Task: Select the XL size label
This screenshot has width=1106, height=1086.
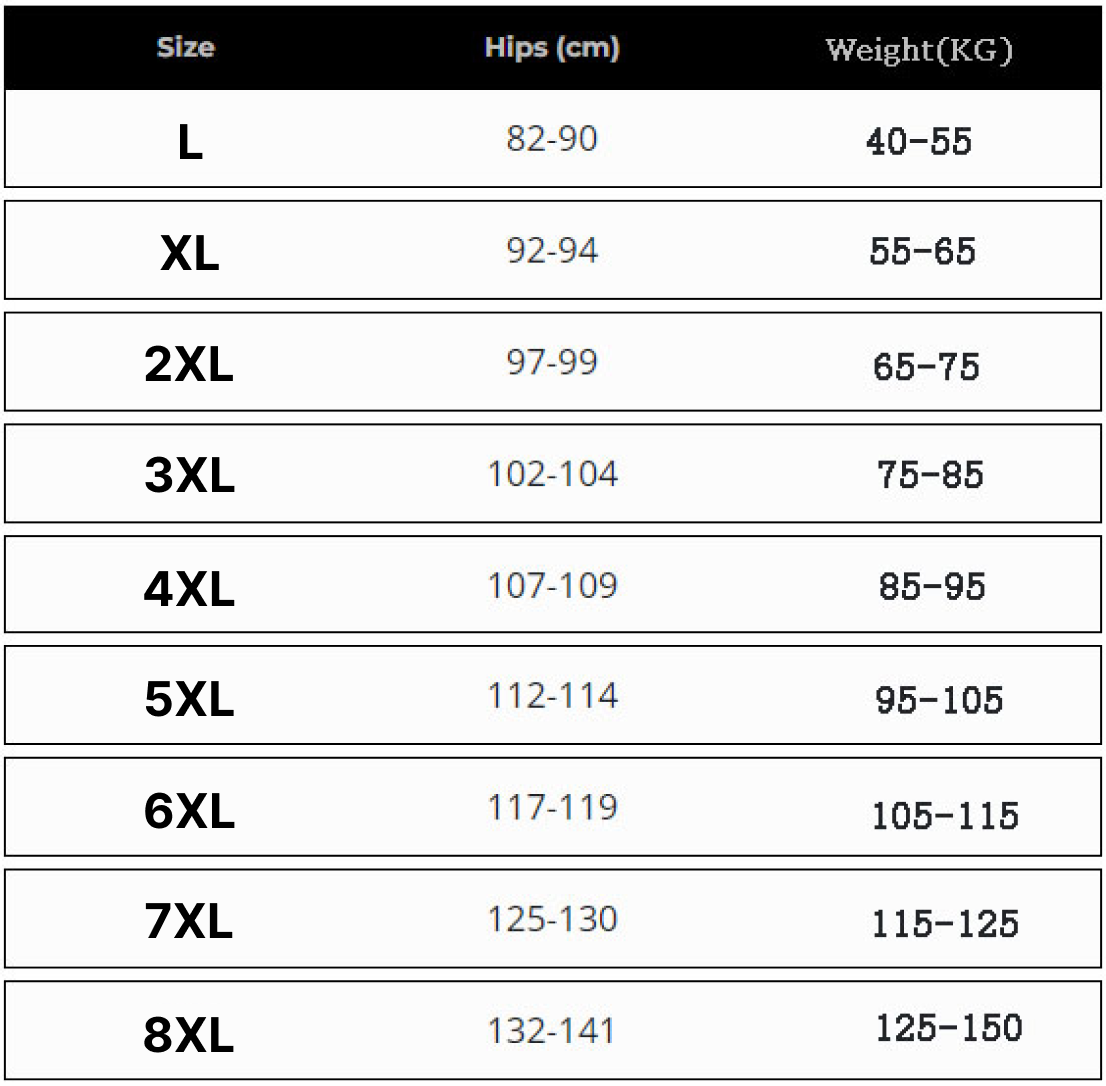Action: (190, 253)
